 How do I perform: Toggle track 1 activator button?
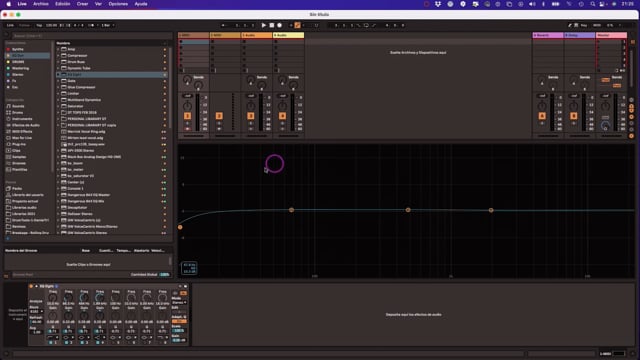187,116
